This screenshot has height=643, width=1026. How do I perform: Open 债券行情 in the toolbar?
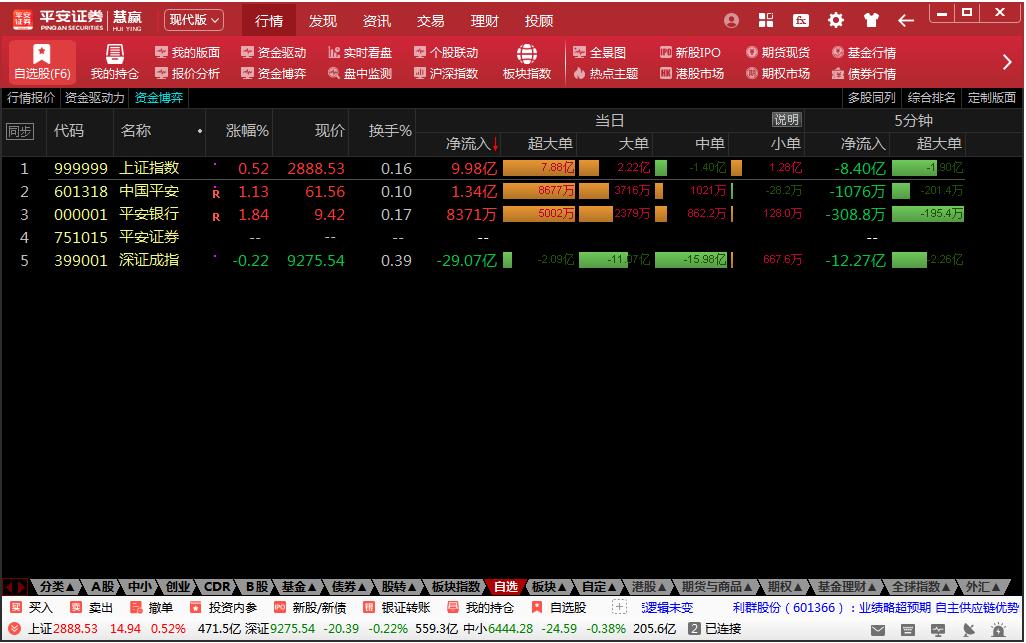(x=864, y=73)
